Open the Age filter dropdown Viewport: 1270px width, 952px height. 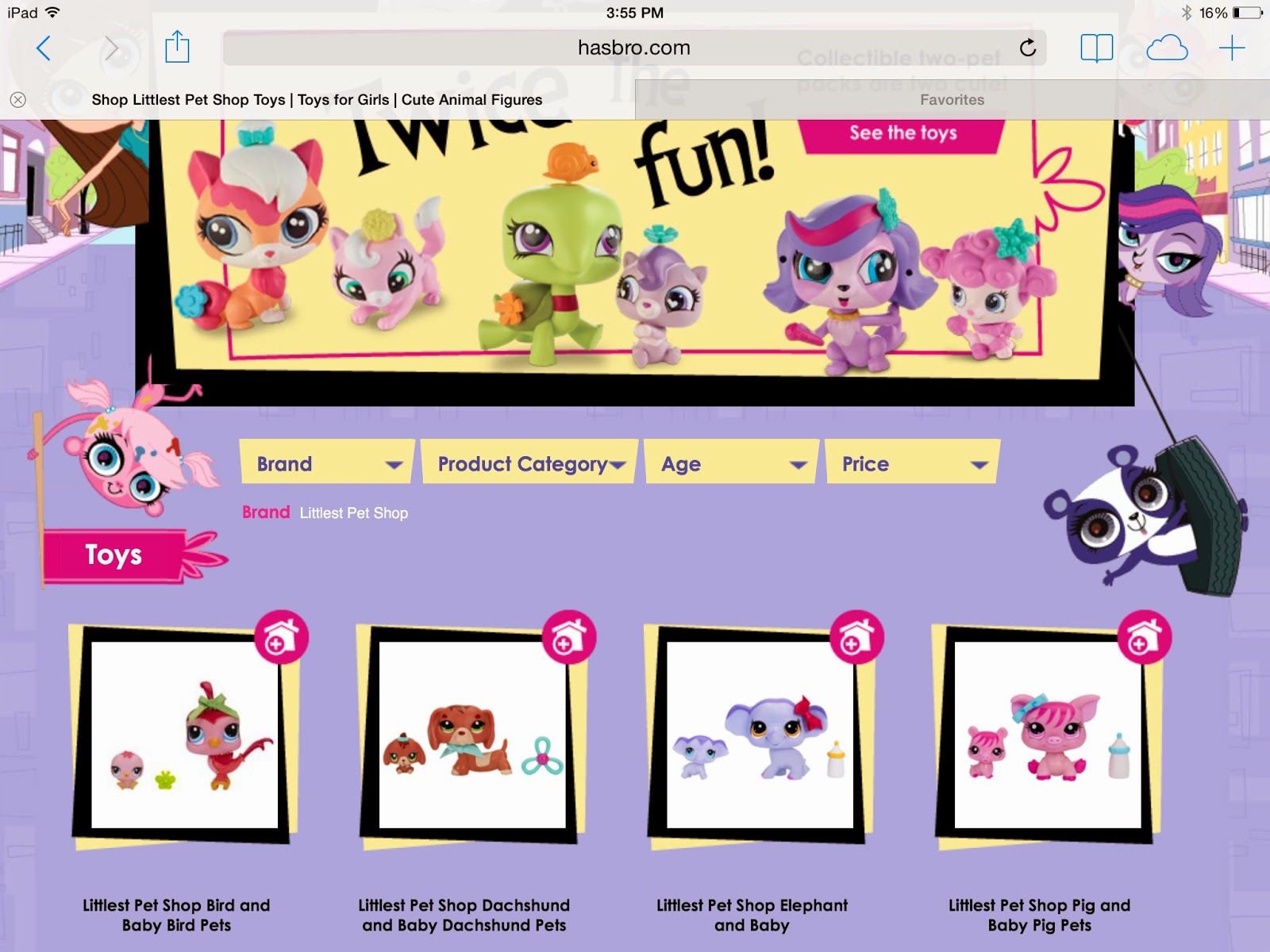click(730, 463)
